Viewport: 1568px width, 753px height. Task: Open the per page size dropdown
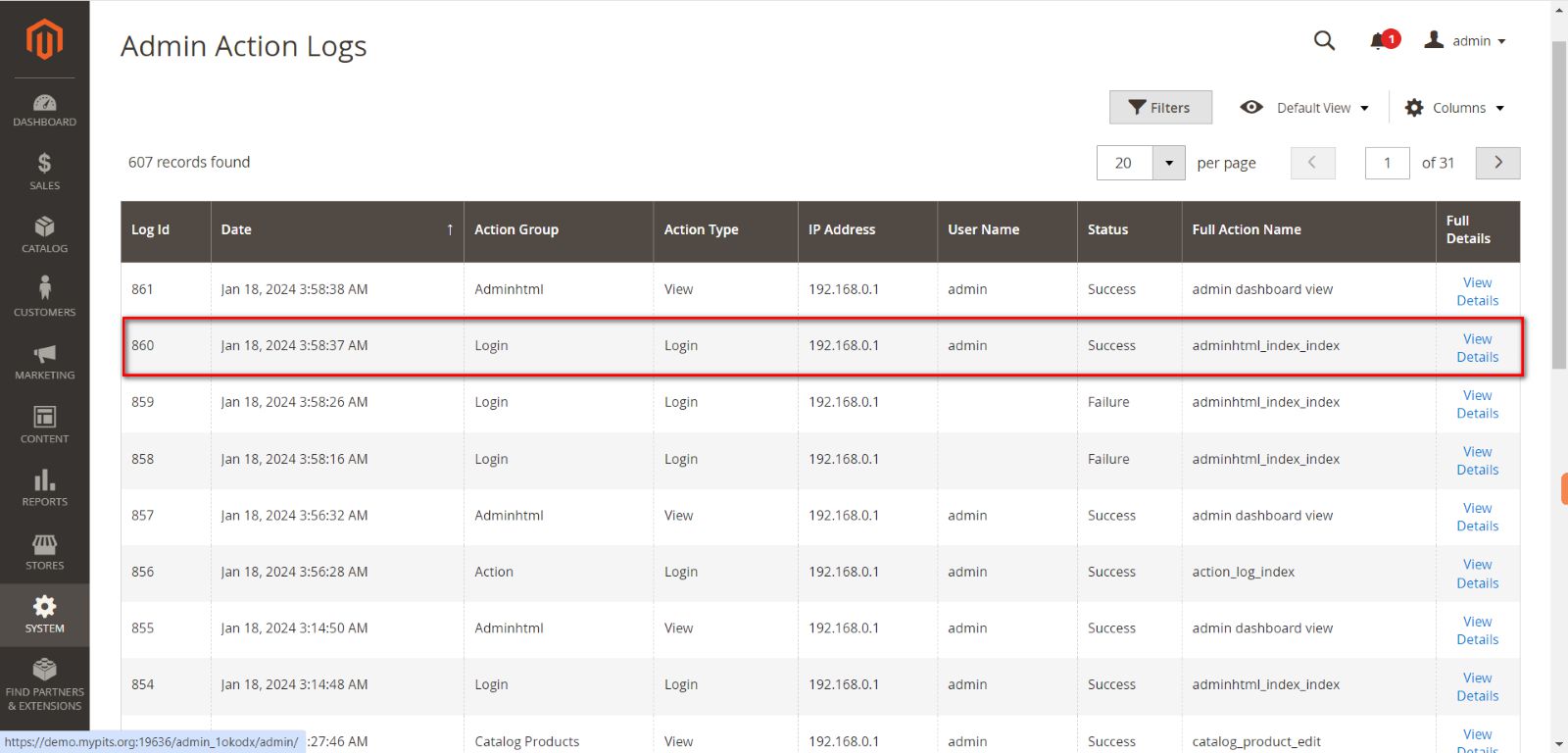coord(1168,163)
